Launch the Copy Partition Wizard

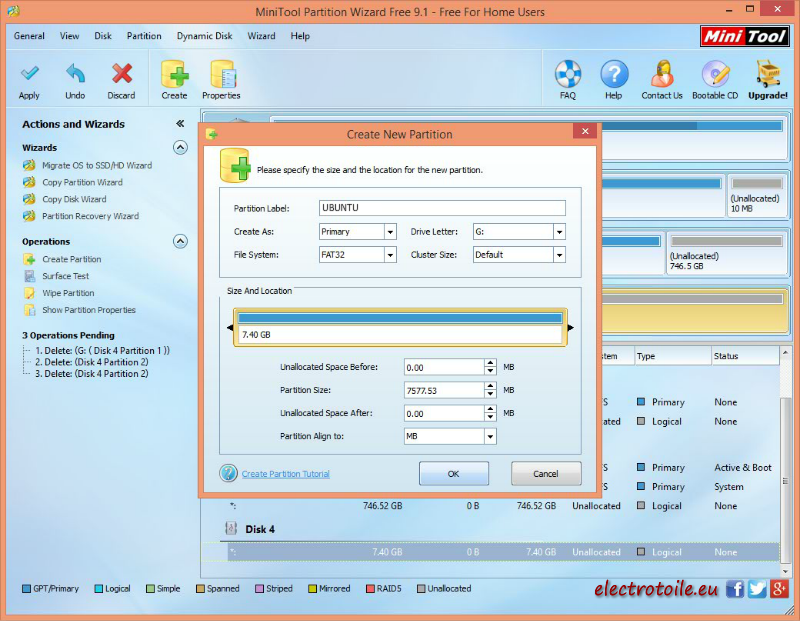pos(82,182)
